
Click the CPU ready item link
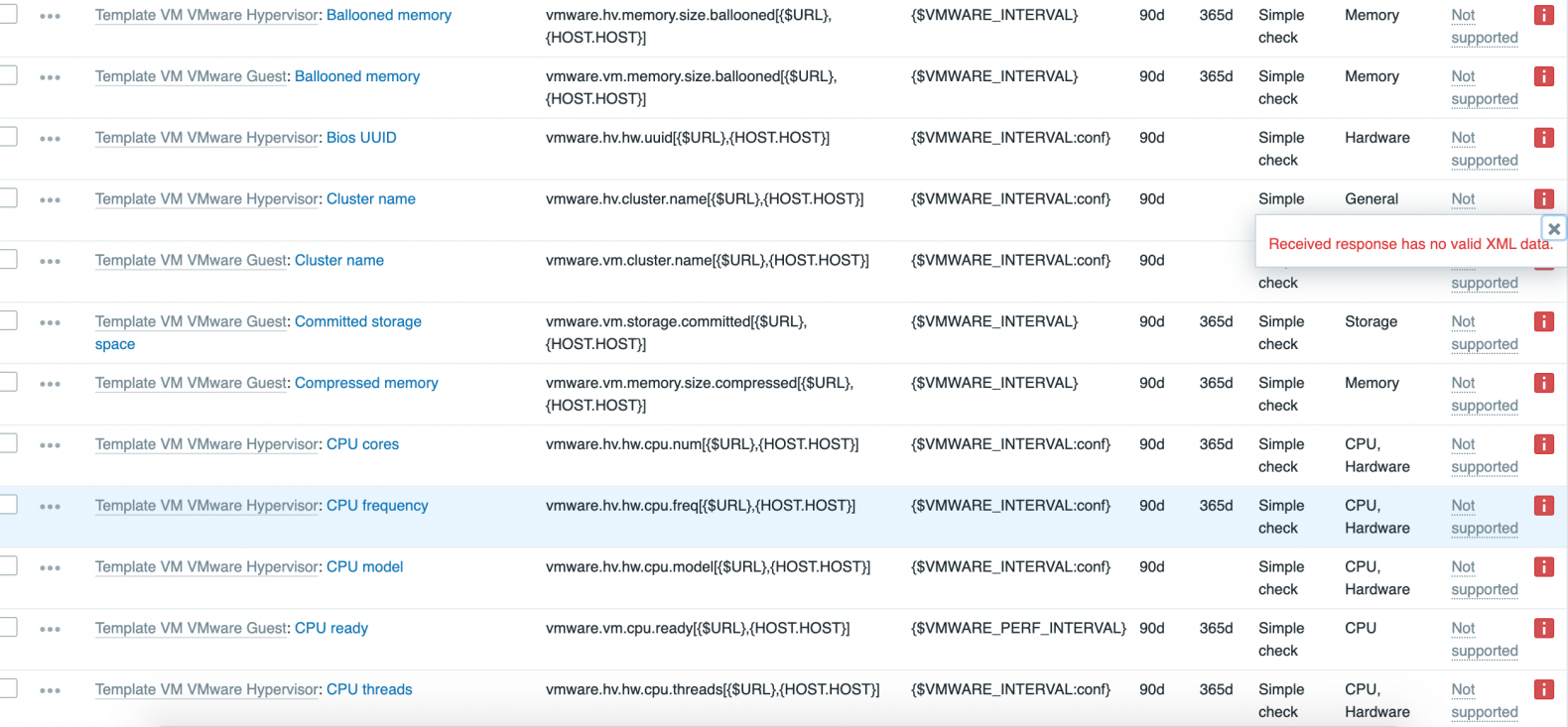[x=331, y=628]
